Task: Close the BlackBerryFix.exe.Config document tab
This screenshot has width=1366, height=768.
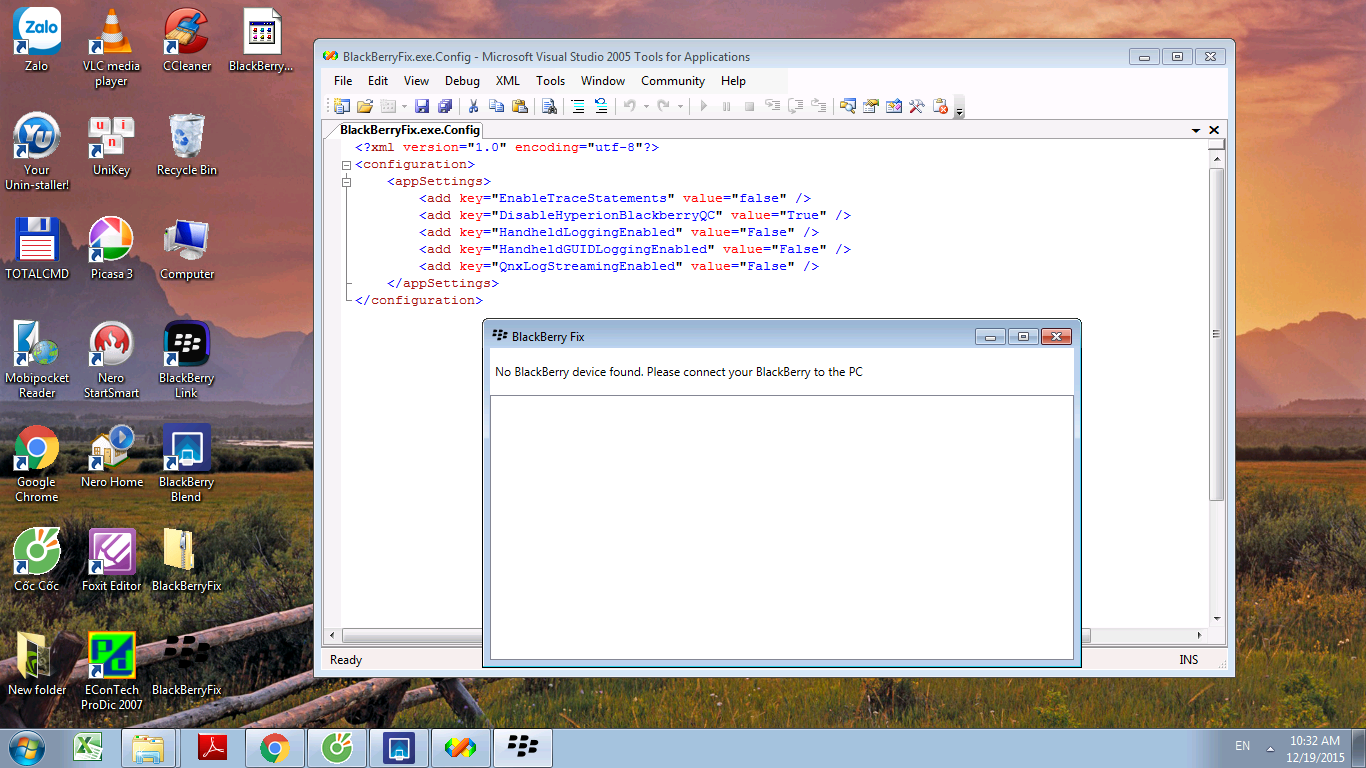Action: (1214, 130)
